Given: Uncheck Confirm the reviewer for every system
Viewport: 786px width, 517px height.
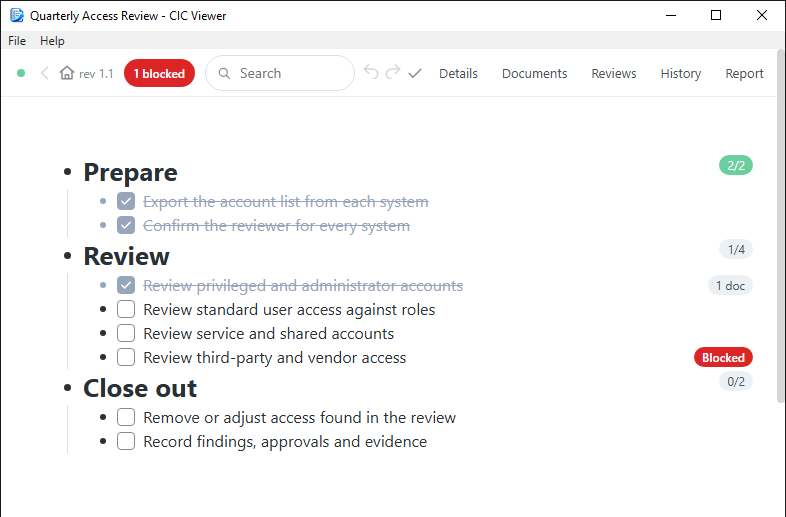Looking at the screenshot, I should pos(126,226).
